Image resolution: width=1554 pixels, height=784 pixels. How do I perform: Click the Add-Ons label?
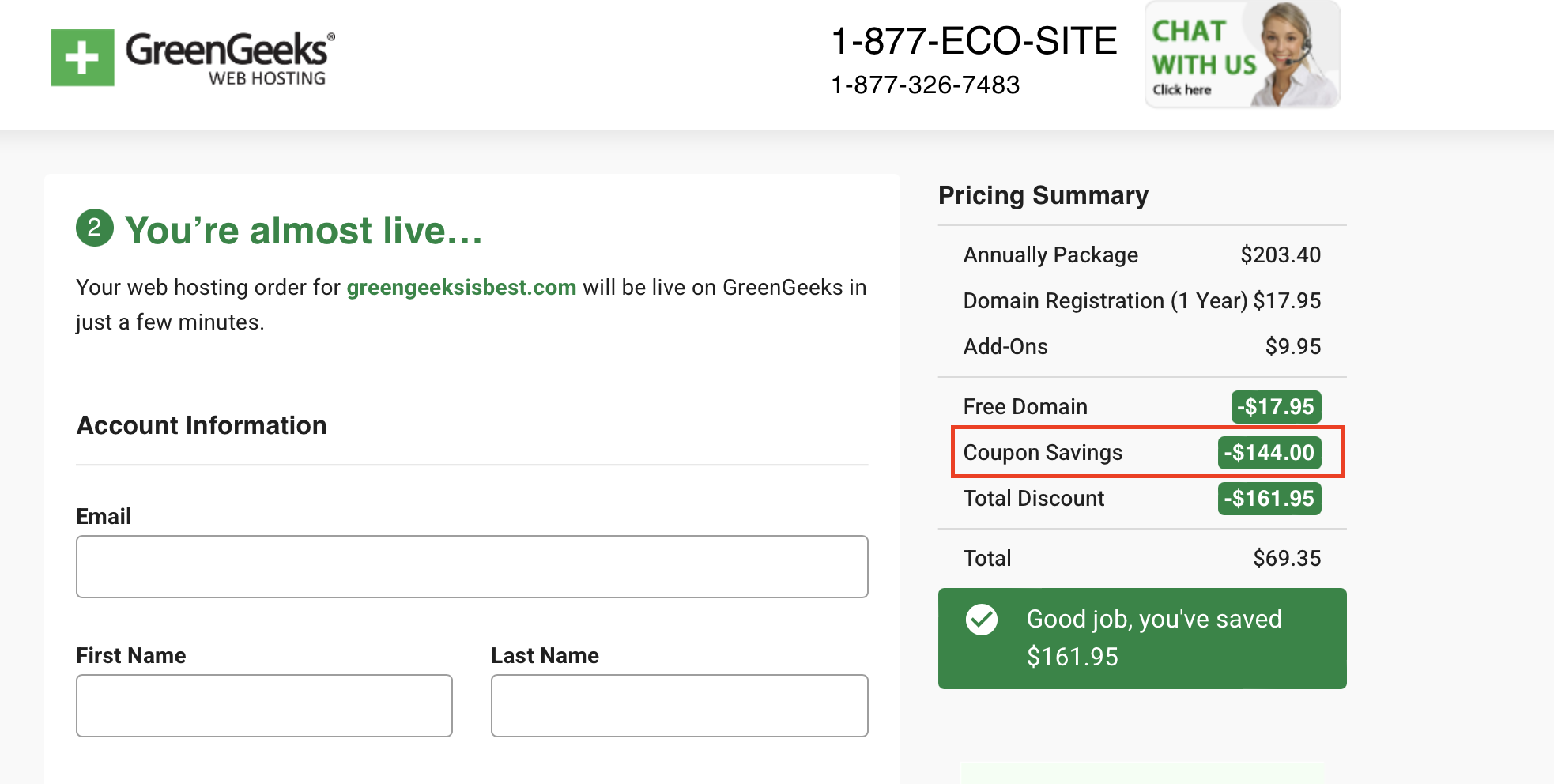1005,346
